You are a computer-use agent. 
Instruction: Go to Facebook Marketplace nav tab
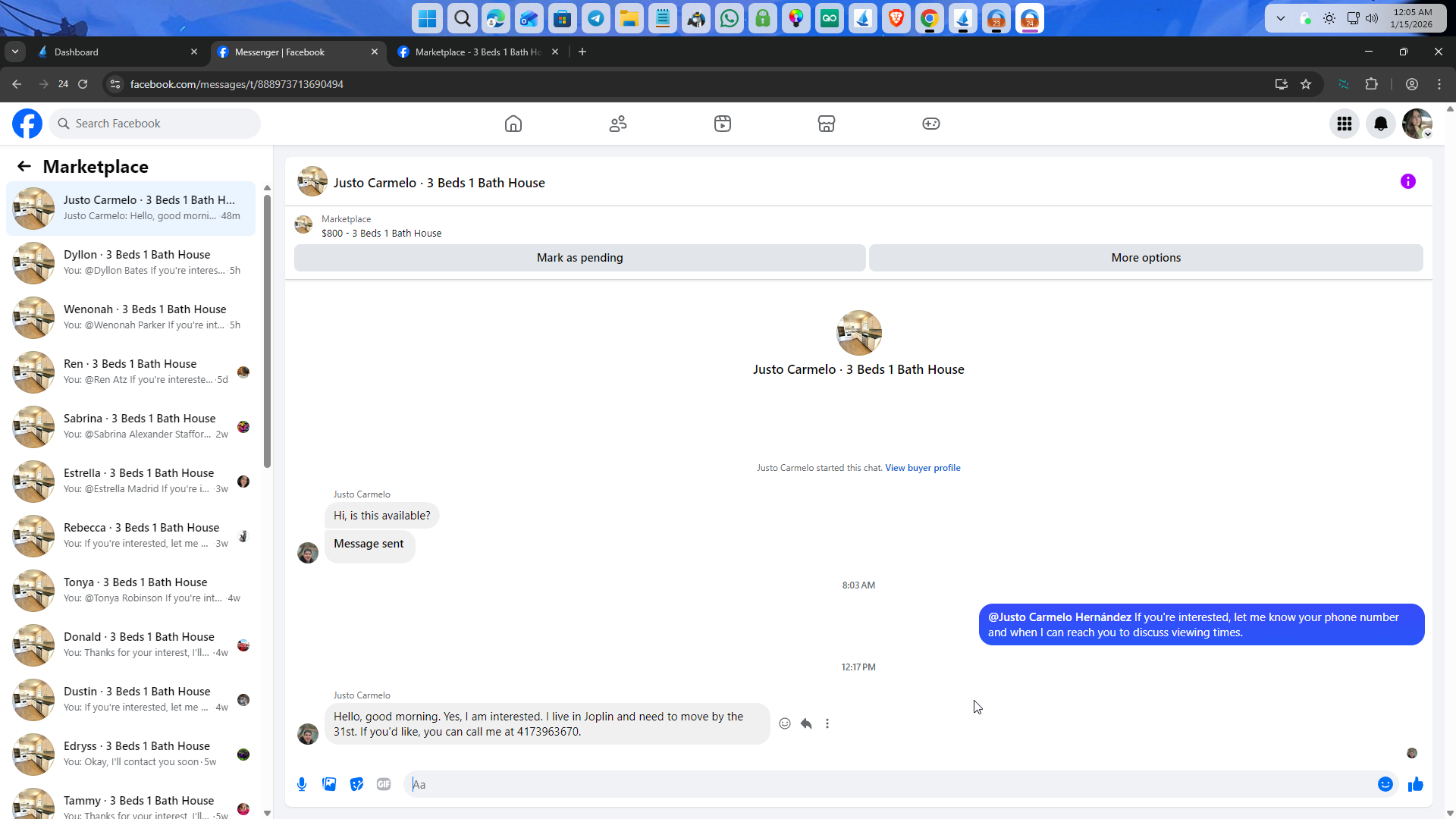tap(826, 124)
